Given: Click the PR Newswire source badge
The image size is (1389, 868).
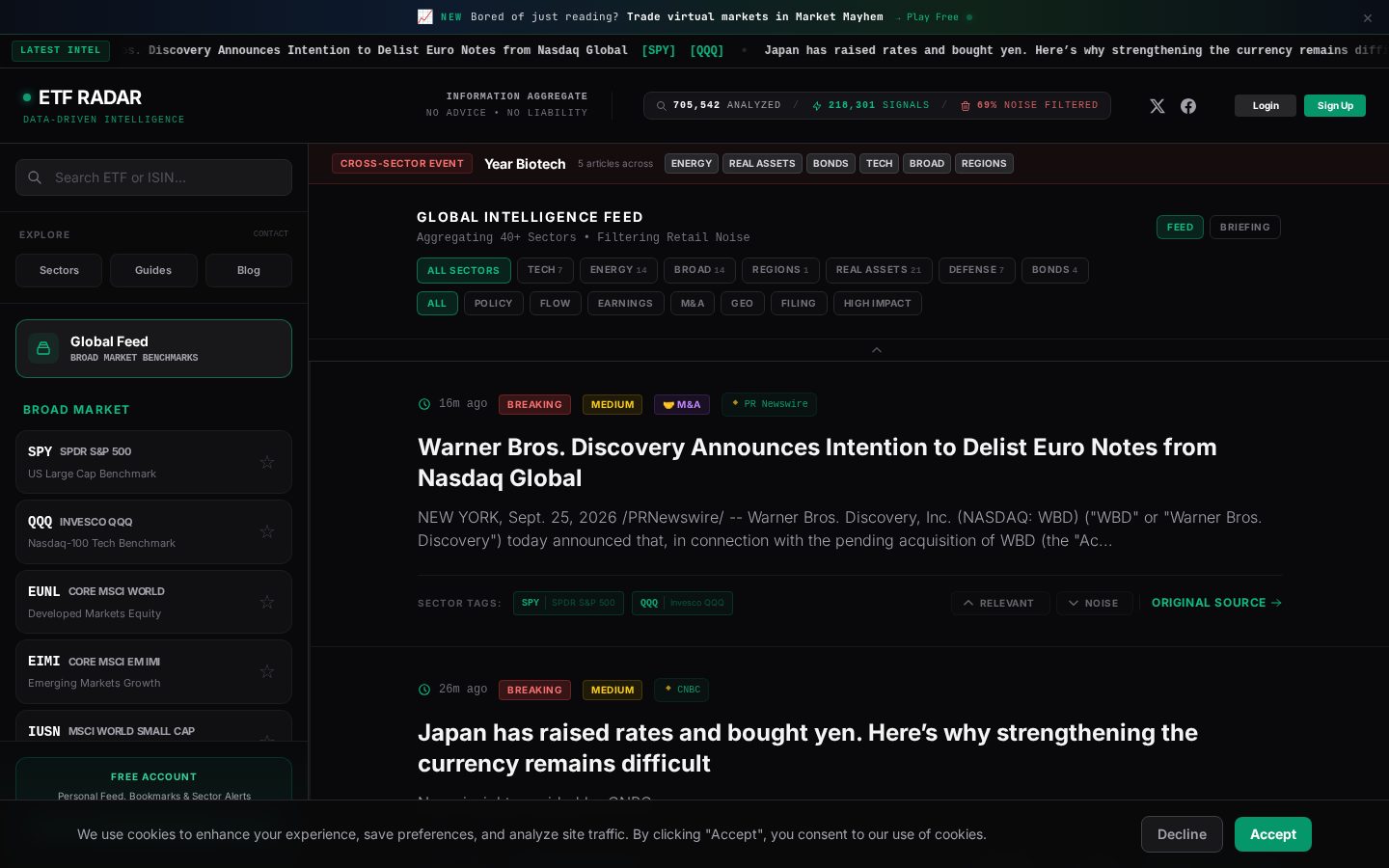Looking at the screenshot, I should coord(769,404).
